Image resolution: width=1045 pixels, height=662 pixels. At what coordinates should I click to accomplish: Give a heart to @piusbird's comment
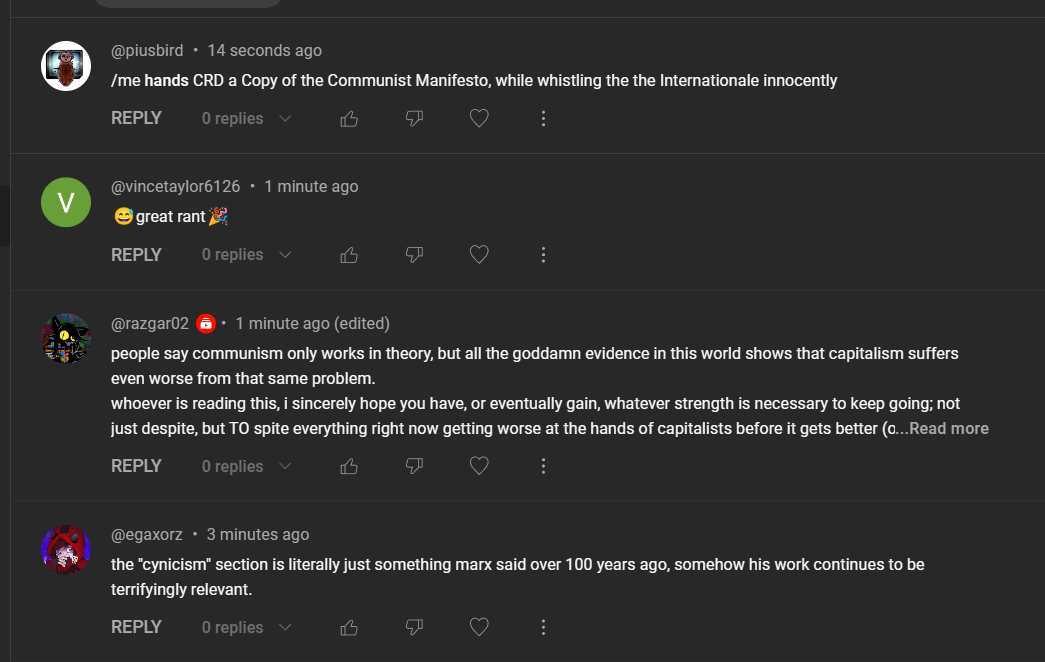pyautogui.click(x=479, y=119)
